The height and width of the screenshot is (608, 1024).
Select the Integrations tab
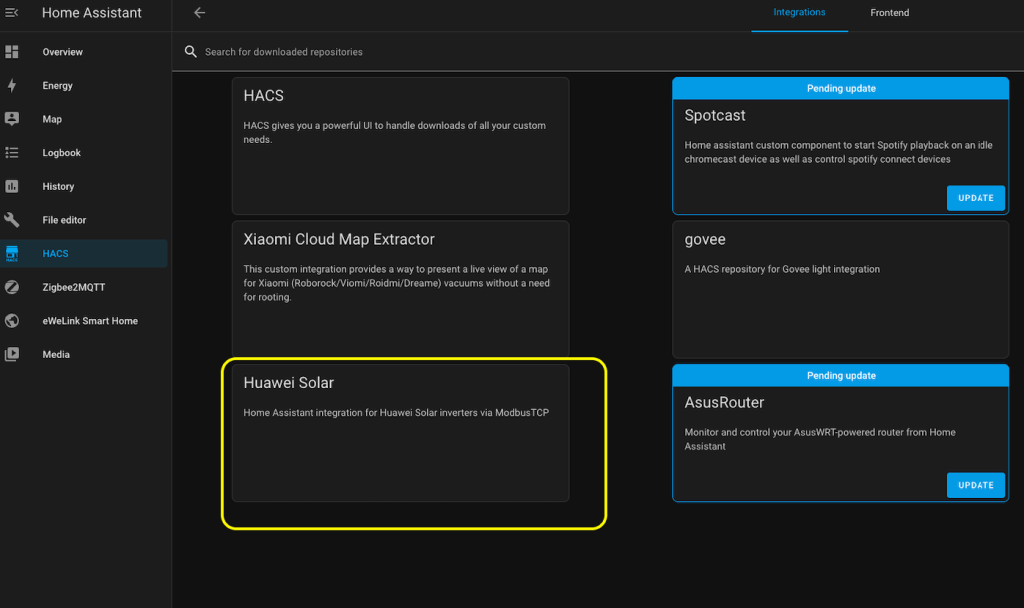799,13
